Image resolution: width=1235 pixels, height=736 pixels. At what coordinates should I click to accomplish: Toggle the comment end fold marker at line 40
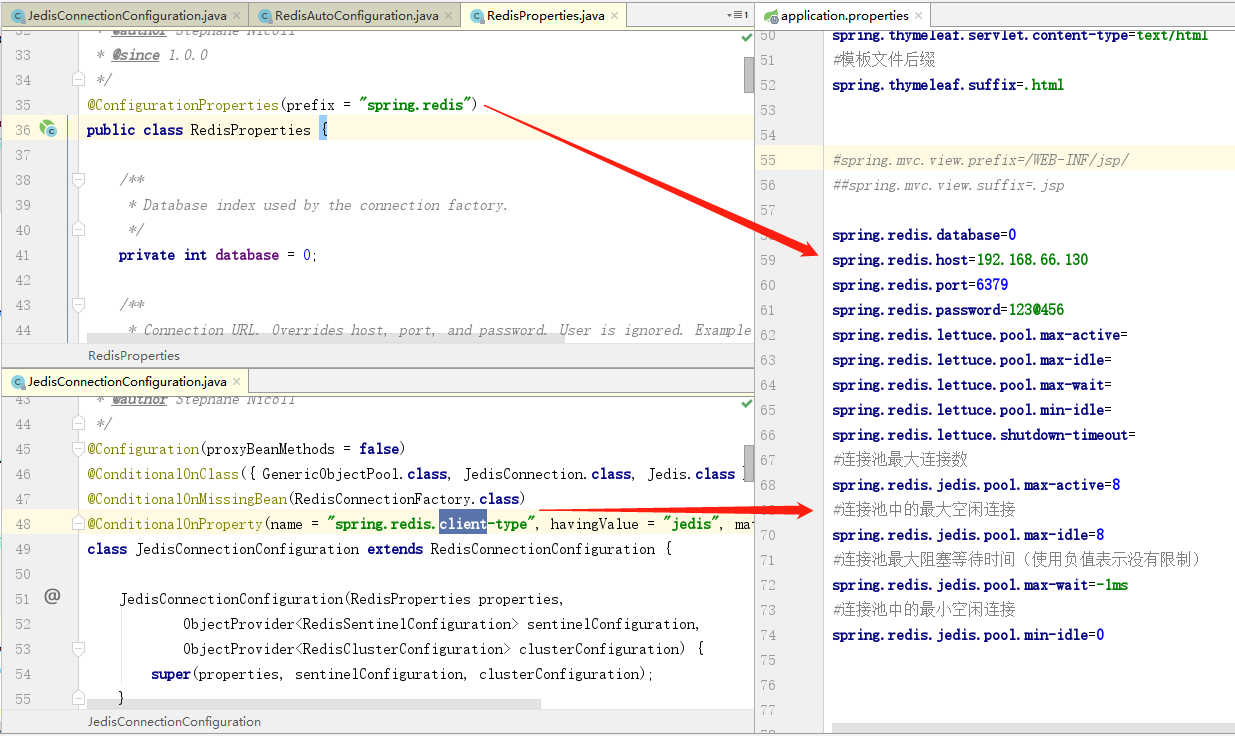point(77,230)
